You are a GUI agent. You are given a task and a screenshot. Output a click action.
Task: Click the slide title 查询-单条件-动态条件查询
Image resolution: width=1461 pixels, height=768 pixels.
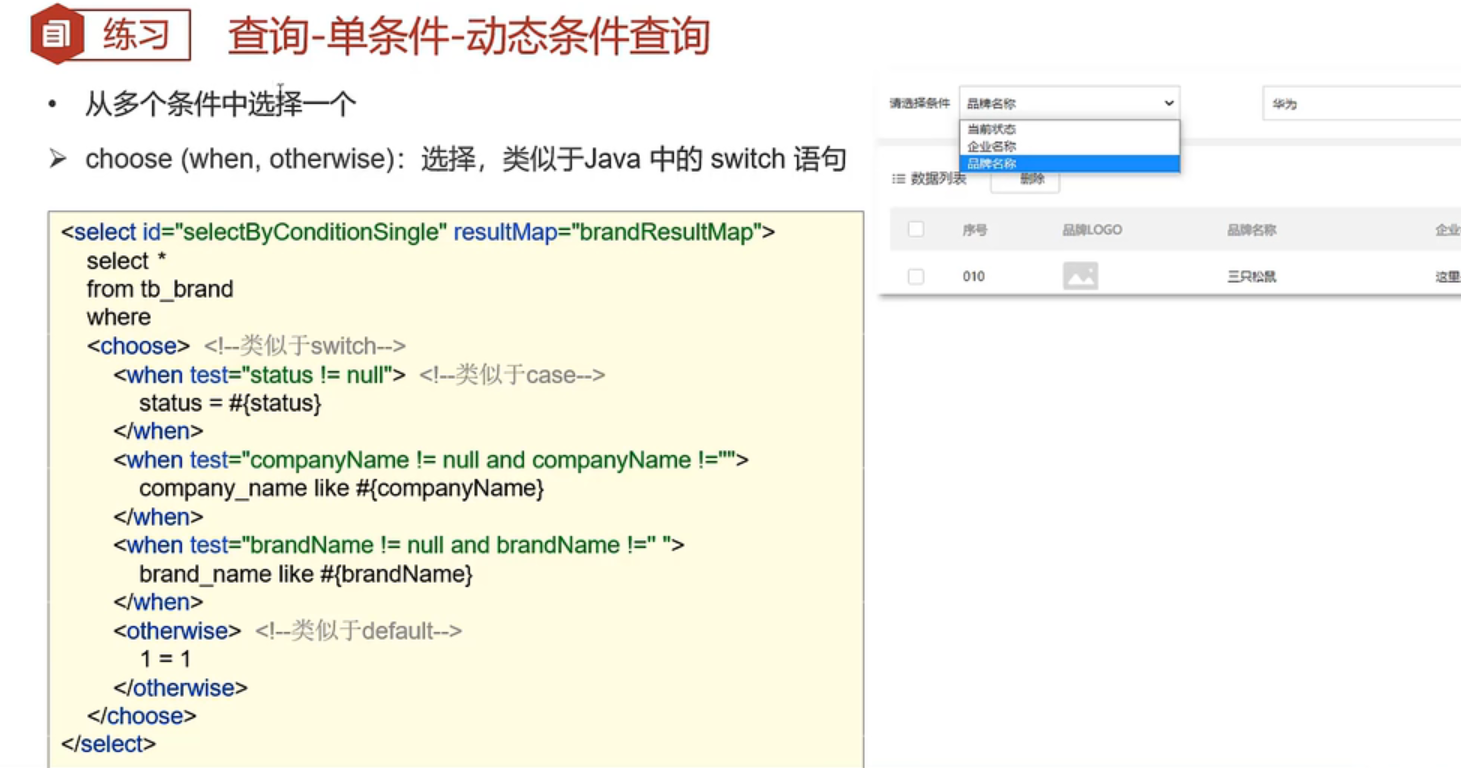point(469,37)
